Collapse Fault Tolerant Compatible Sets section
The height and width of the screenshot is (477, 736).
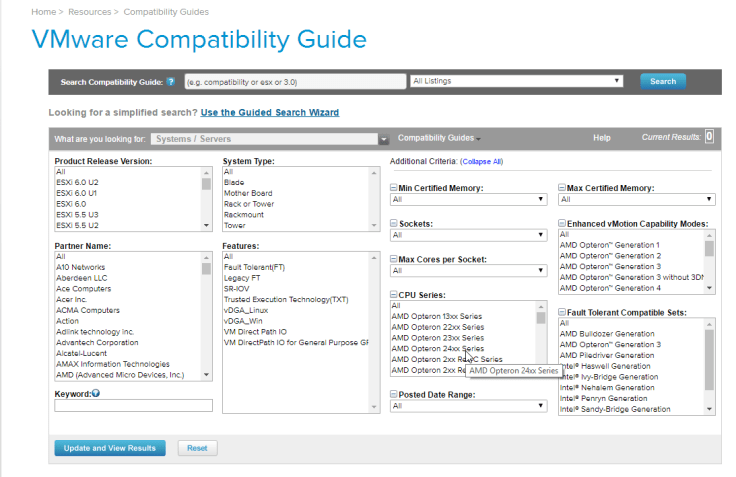tap(562, 312)
